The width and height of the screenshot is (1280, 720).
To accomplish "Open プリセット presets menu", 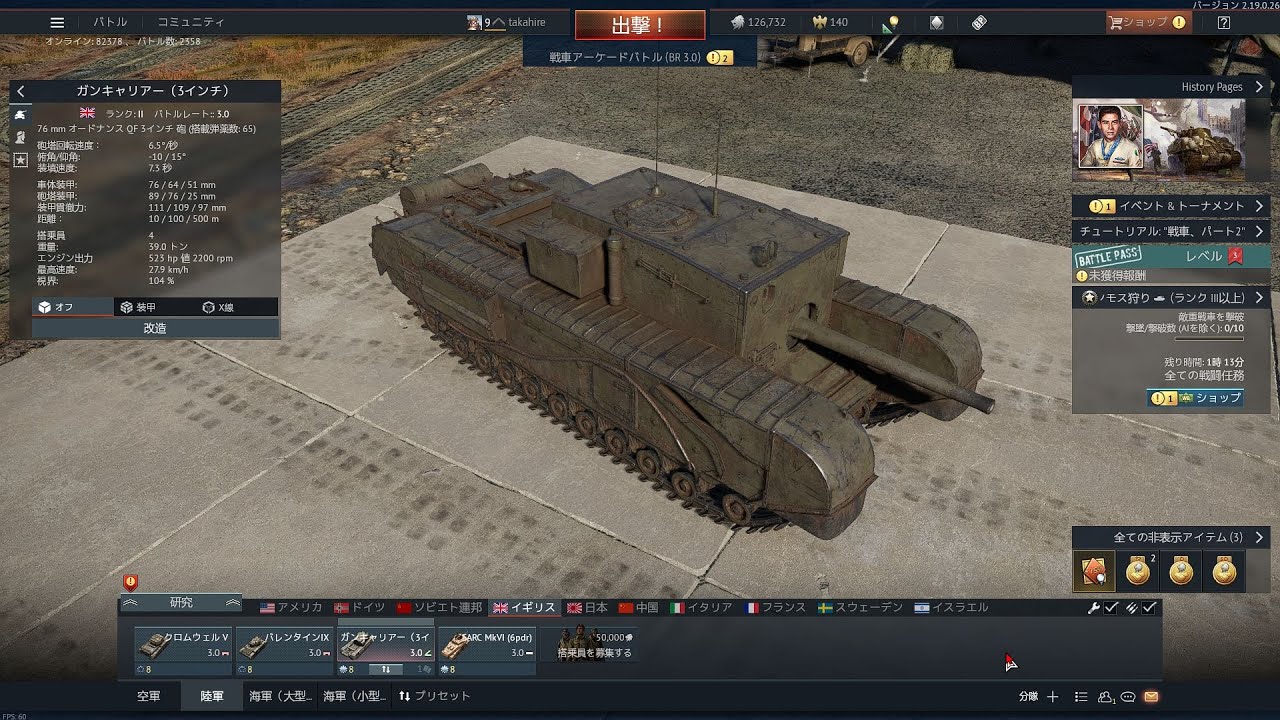I will coord(434,696).
